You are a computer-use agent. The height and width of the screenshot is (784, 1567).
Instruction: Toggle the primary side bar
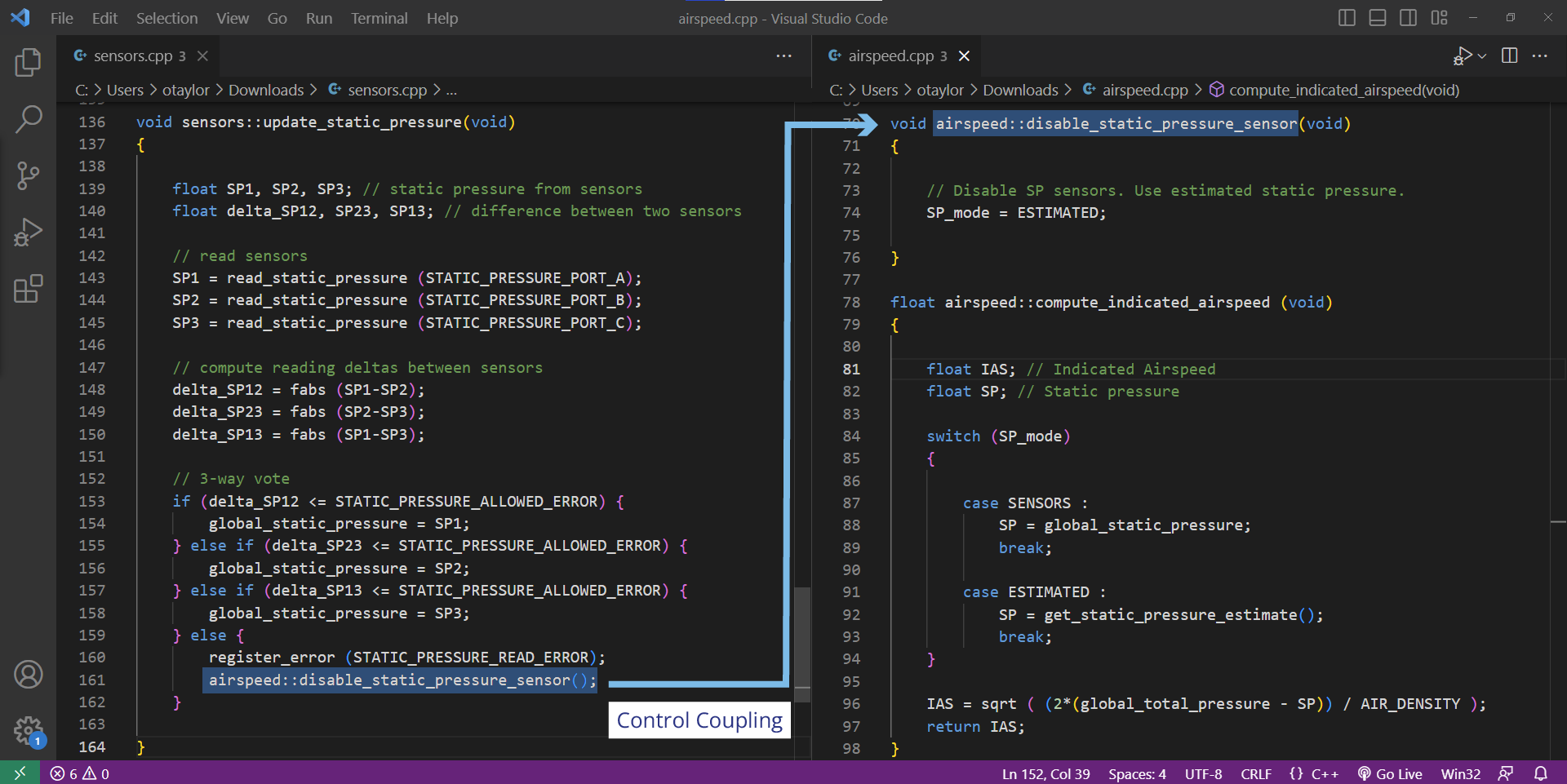point(1347,17)
